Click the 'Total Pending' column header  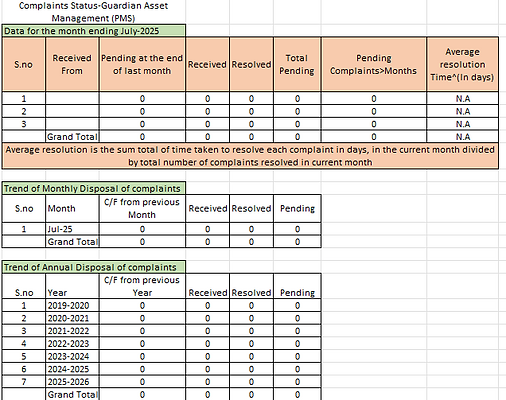[x=297, y=64]
